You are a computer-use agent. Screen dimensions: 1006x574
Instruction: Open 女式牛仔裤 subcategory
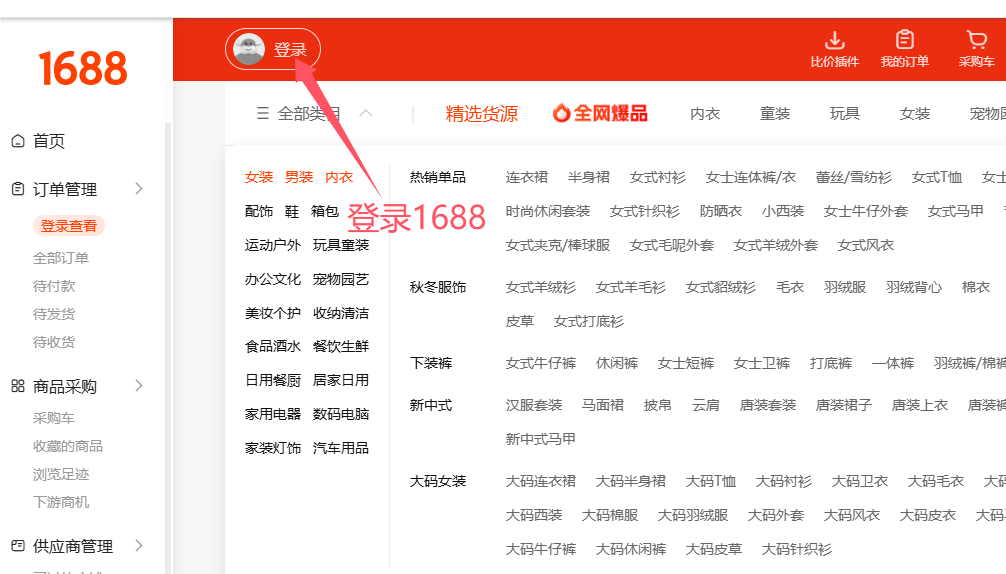[541, 364]
